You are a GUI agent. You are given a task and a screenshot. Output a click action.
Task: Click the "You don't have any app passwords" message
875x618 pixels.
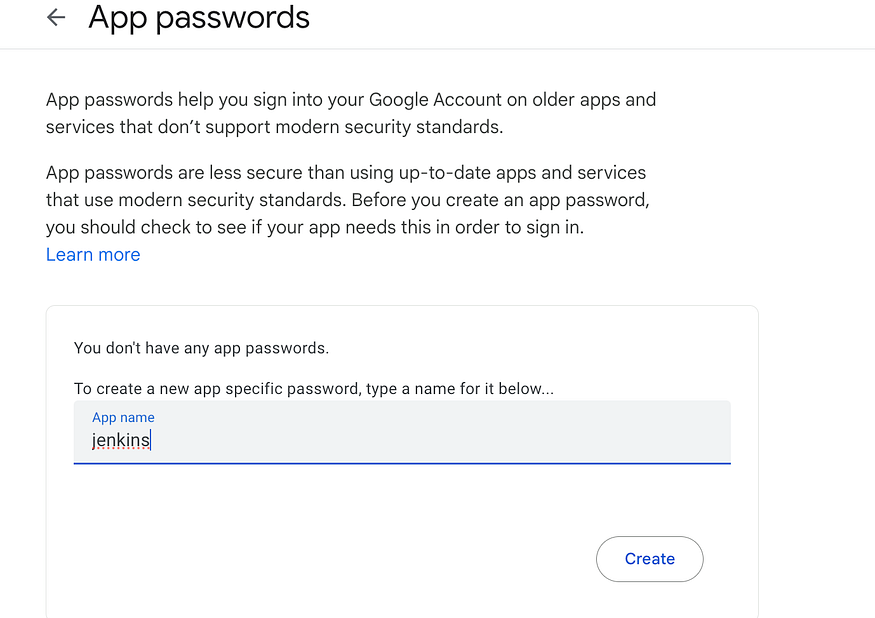(x=201, y=348)
